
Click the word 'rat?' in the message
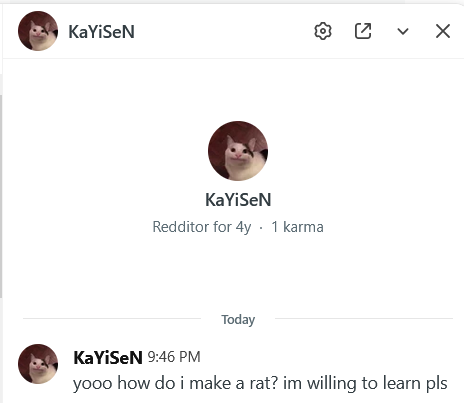pos(264,383)
